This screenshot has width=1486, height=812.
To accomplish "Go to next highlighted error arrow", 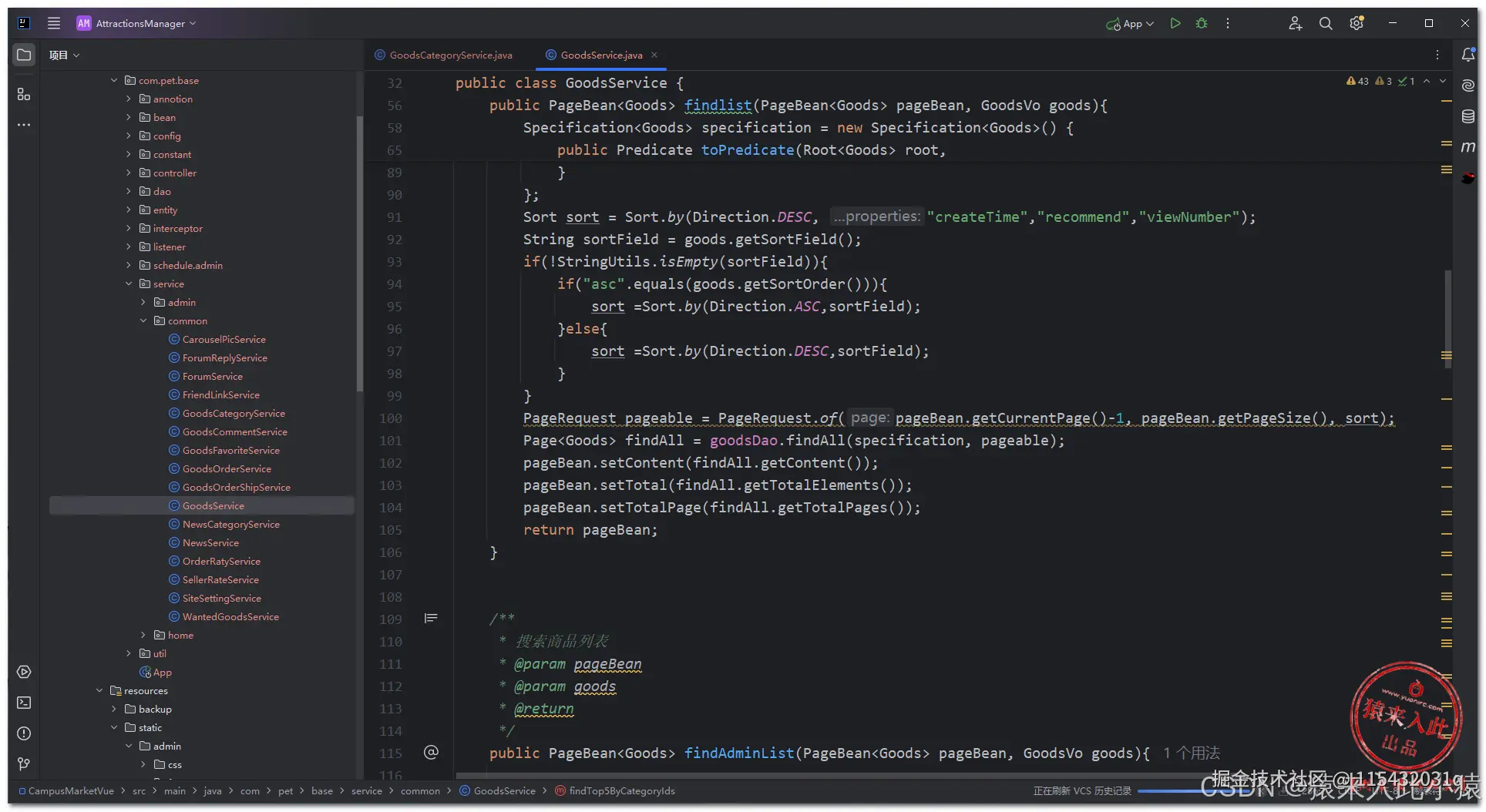I will (x=1443, y=81).
